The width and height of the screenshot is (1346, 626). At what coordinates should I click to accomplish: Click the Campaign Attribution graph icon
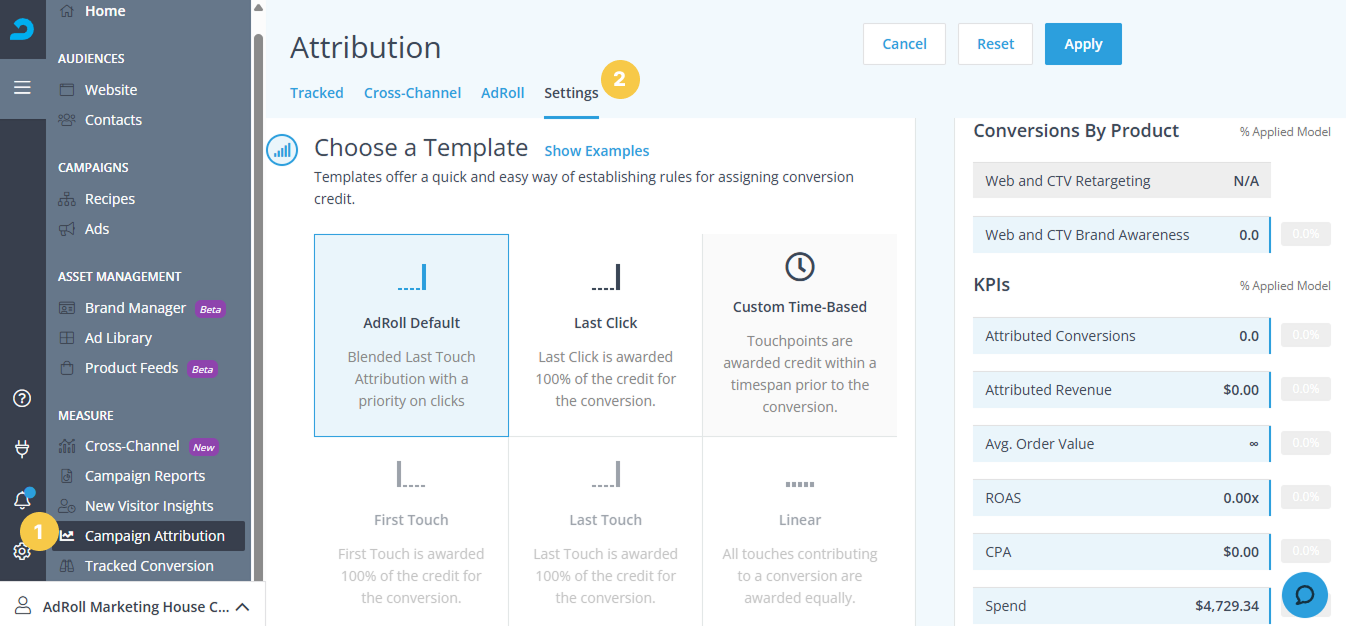67,536
